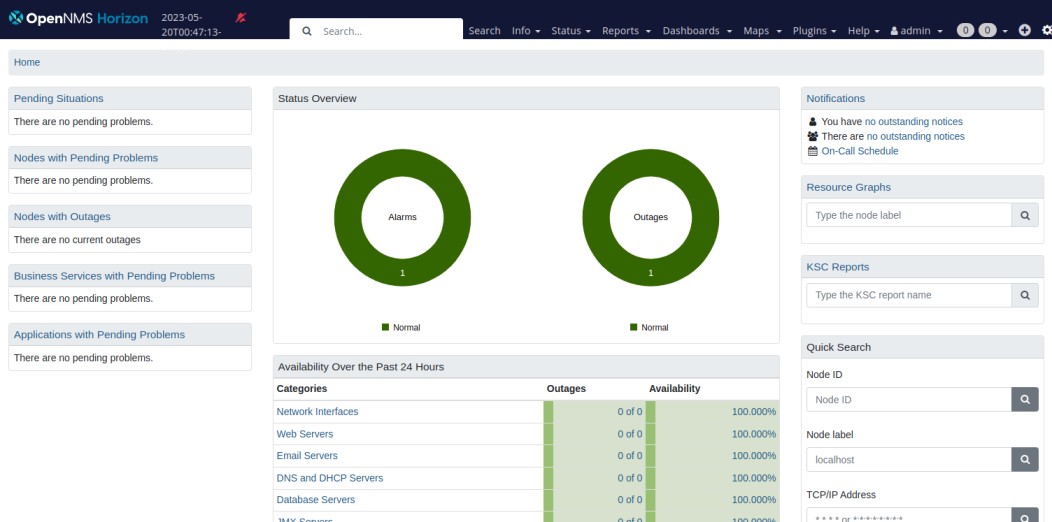Click the Node label search magnifier button

(x=1024, y=460)
